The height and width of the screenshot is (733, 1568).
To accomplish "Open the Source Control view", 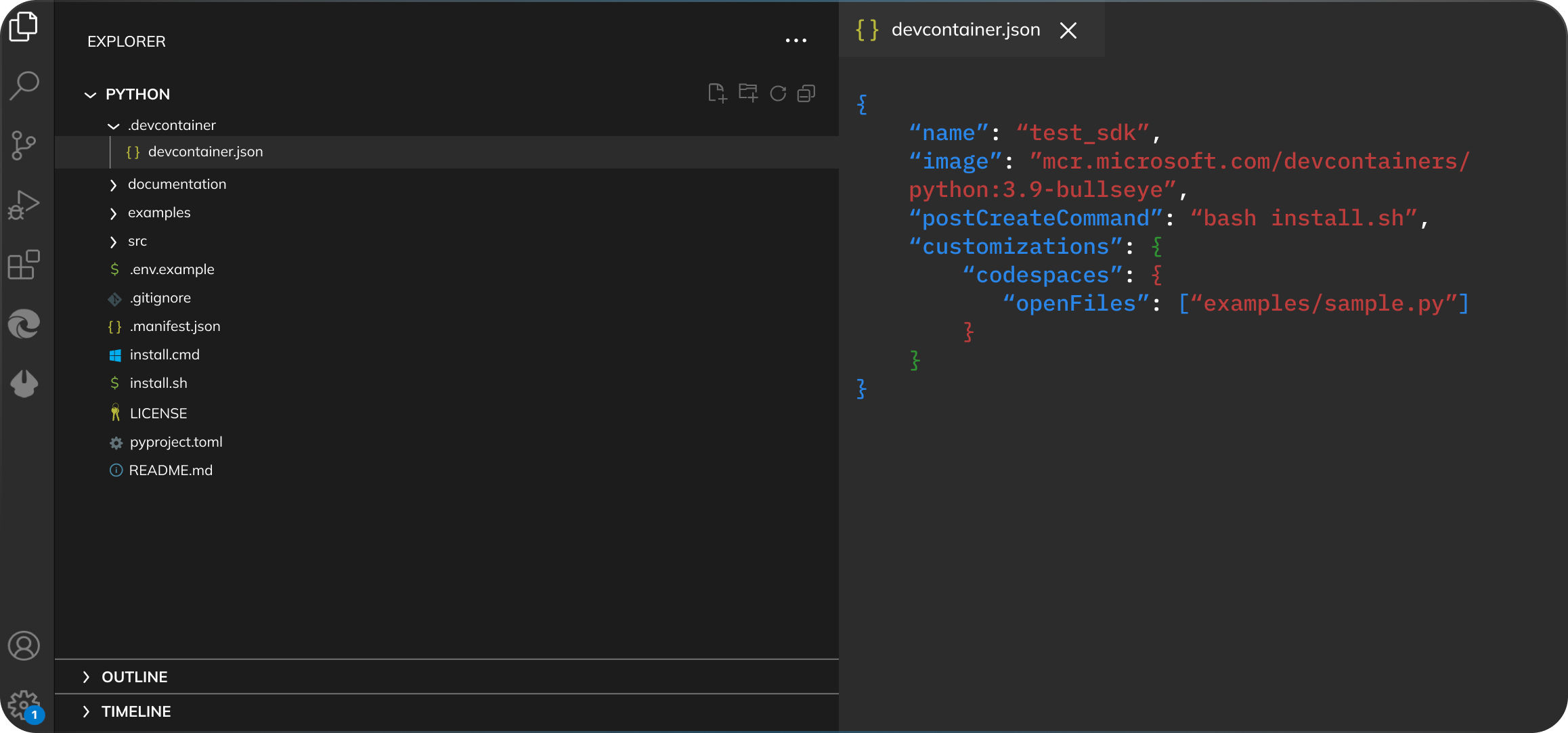I will 24,145.
